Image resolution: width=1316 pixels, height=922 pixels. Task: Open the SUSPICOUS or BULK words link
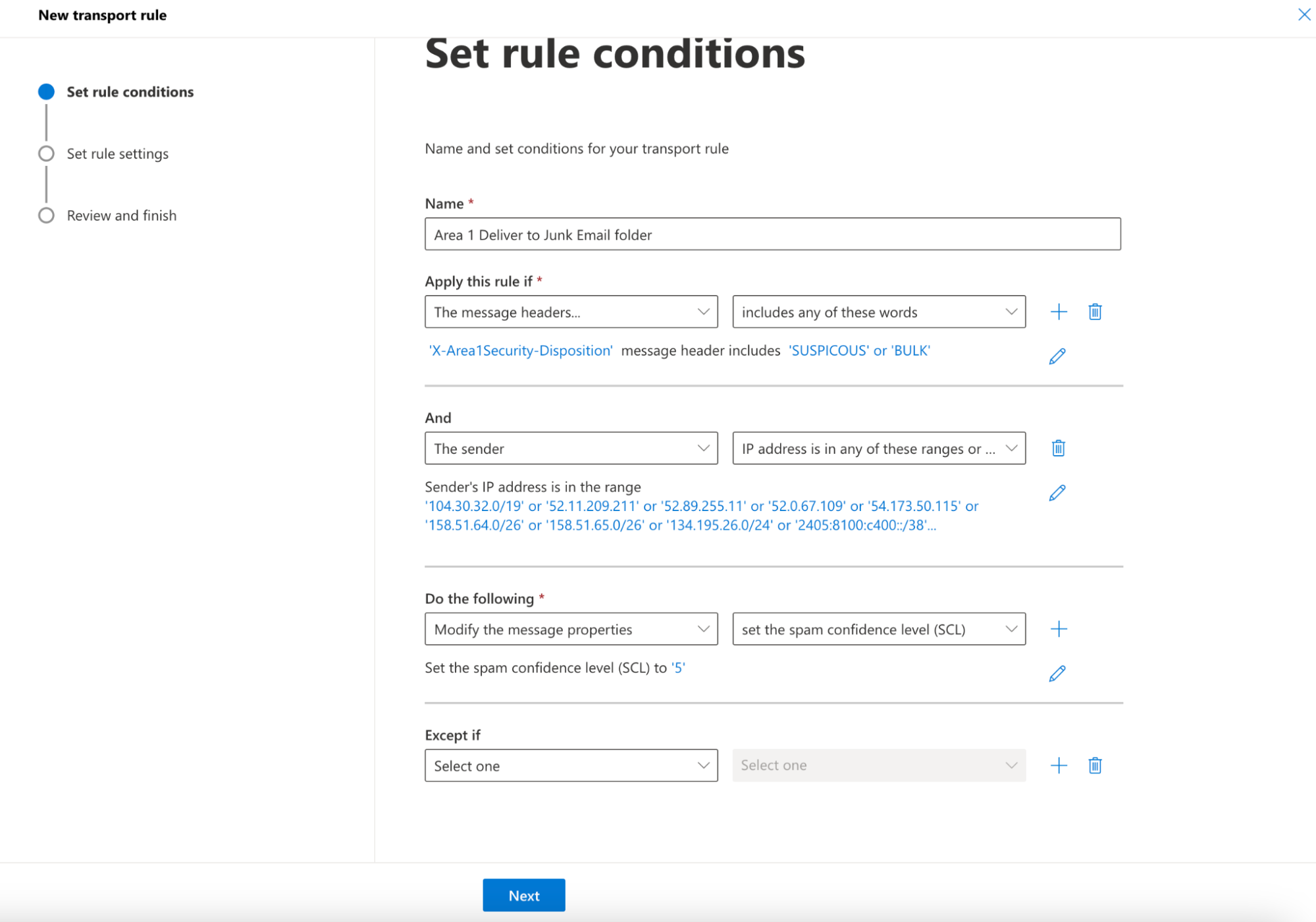[x=859, y=350]
